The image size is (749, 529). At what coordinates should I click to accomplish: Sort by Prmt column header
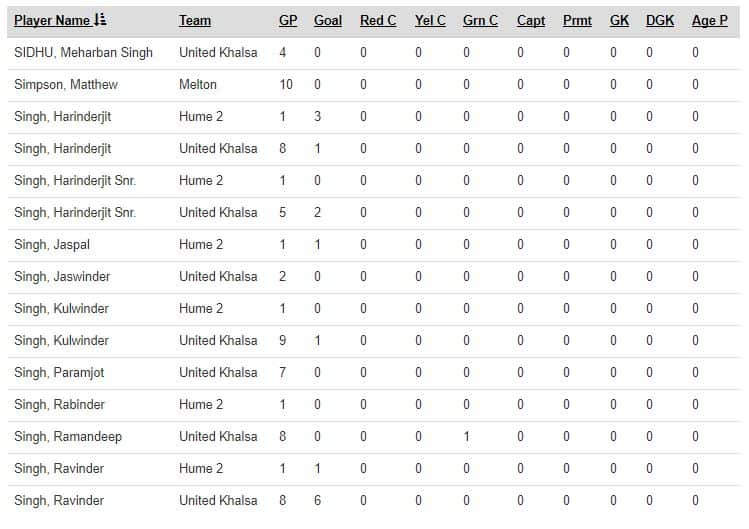(x=577, y=20)
